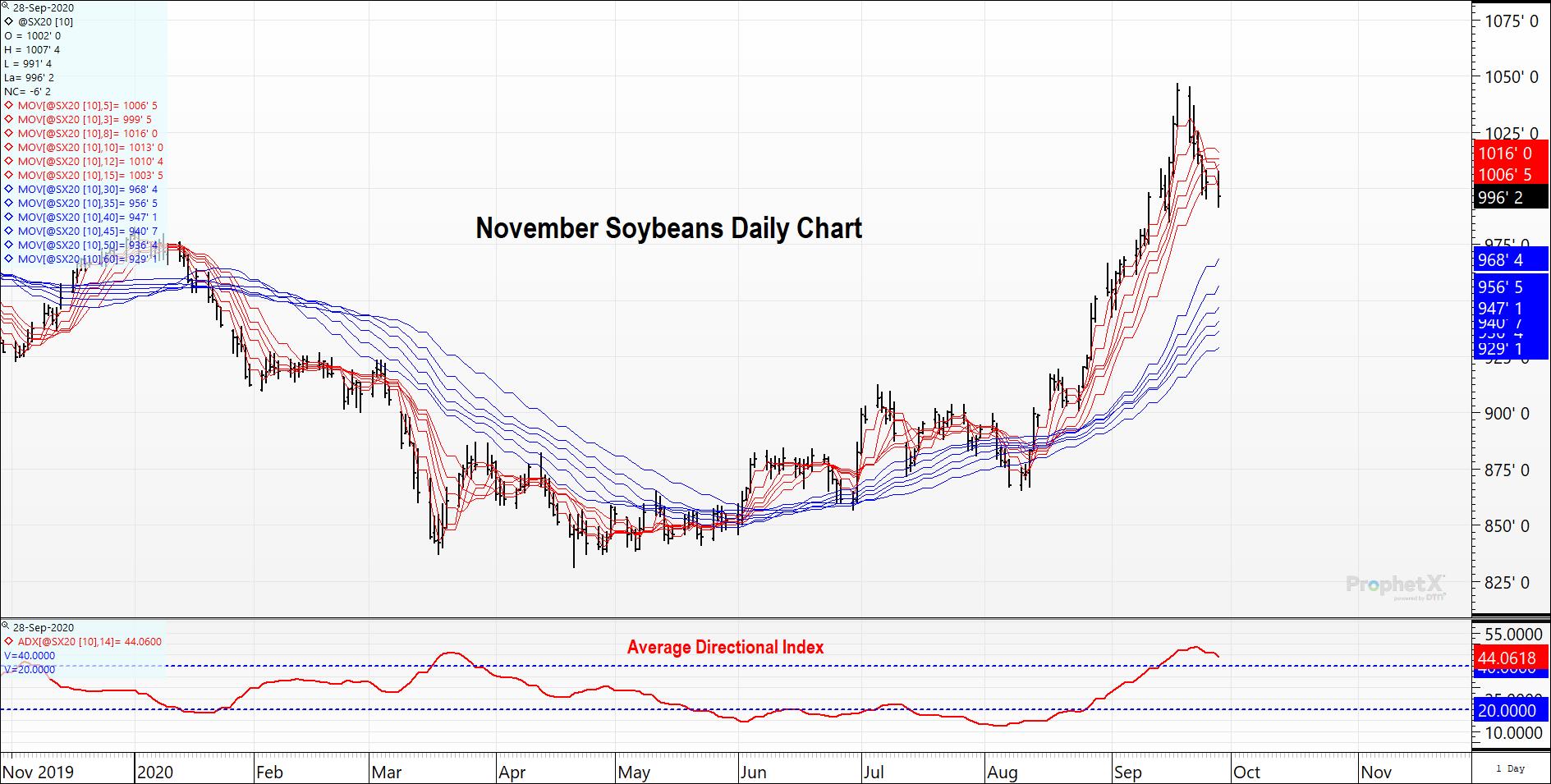Select the high value H = 1007' 4
1551x784 pixels.
pyautogui.click(x=32, y=50)
